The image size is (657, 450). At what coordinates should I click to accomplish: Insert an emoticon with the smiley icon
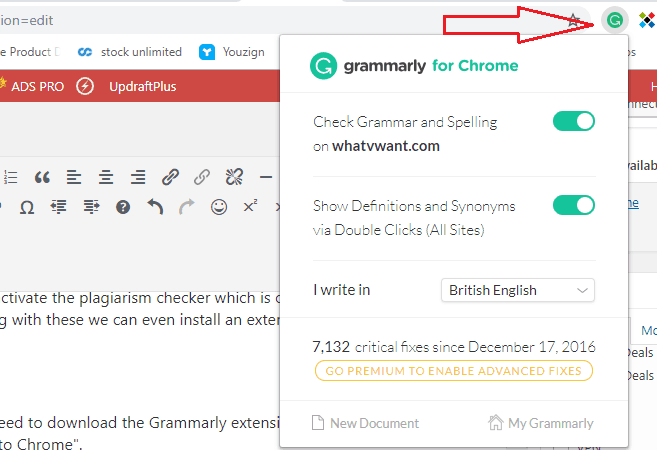click(219, 207)
